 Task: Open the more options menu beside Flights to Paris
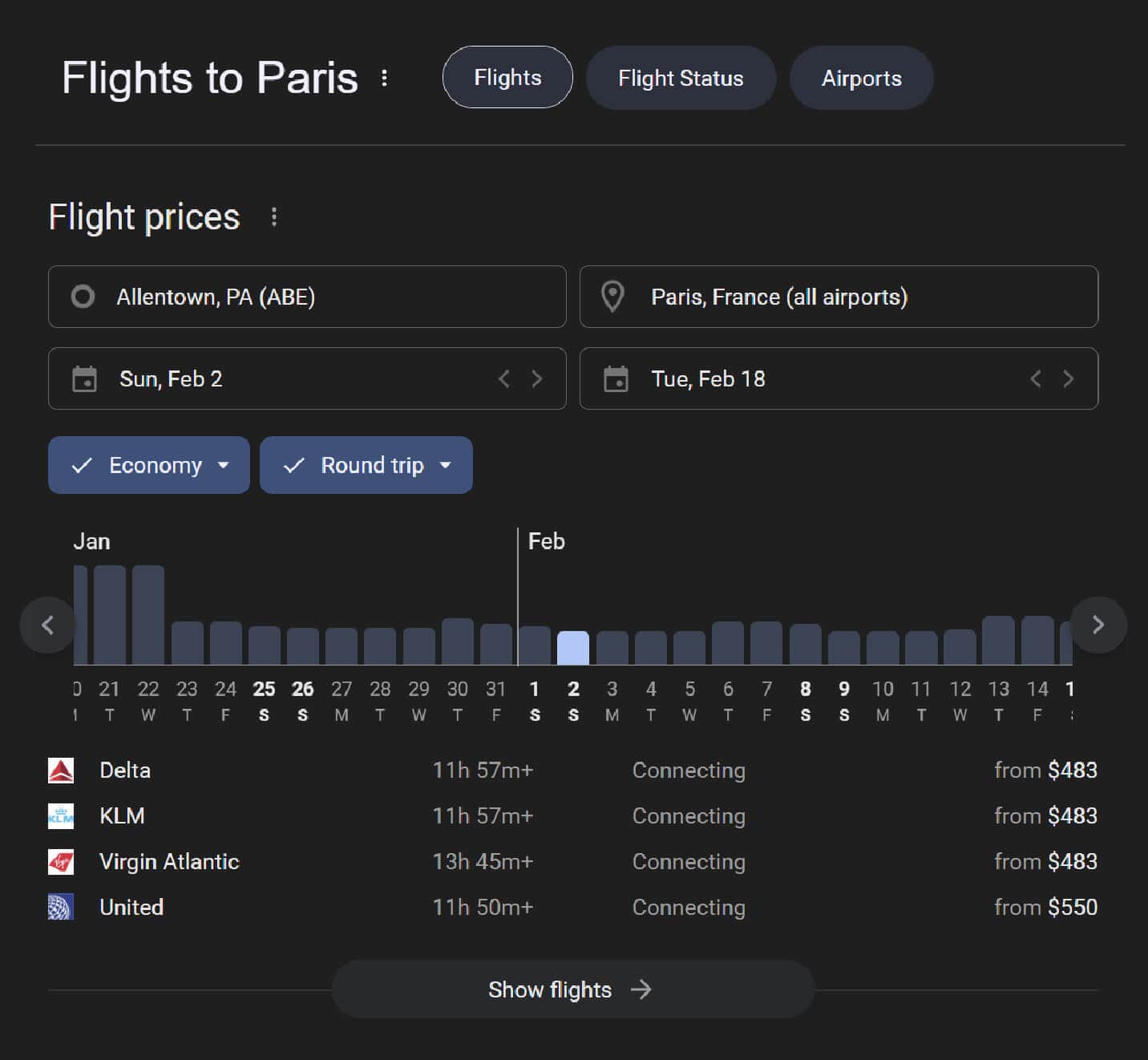385,78
